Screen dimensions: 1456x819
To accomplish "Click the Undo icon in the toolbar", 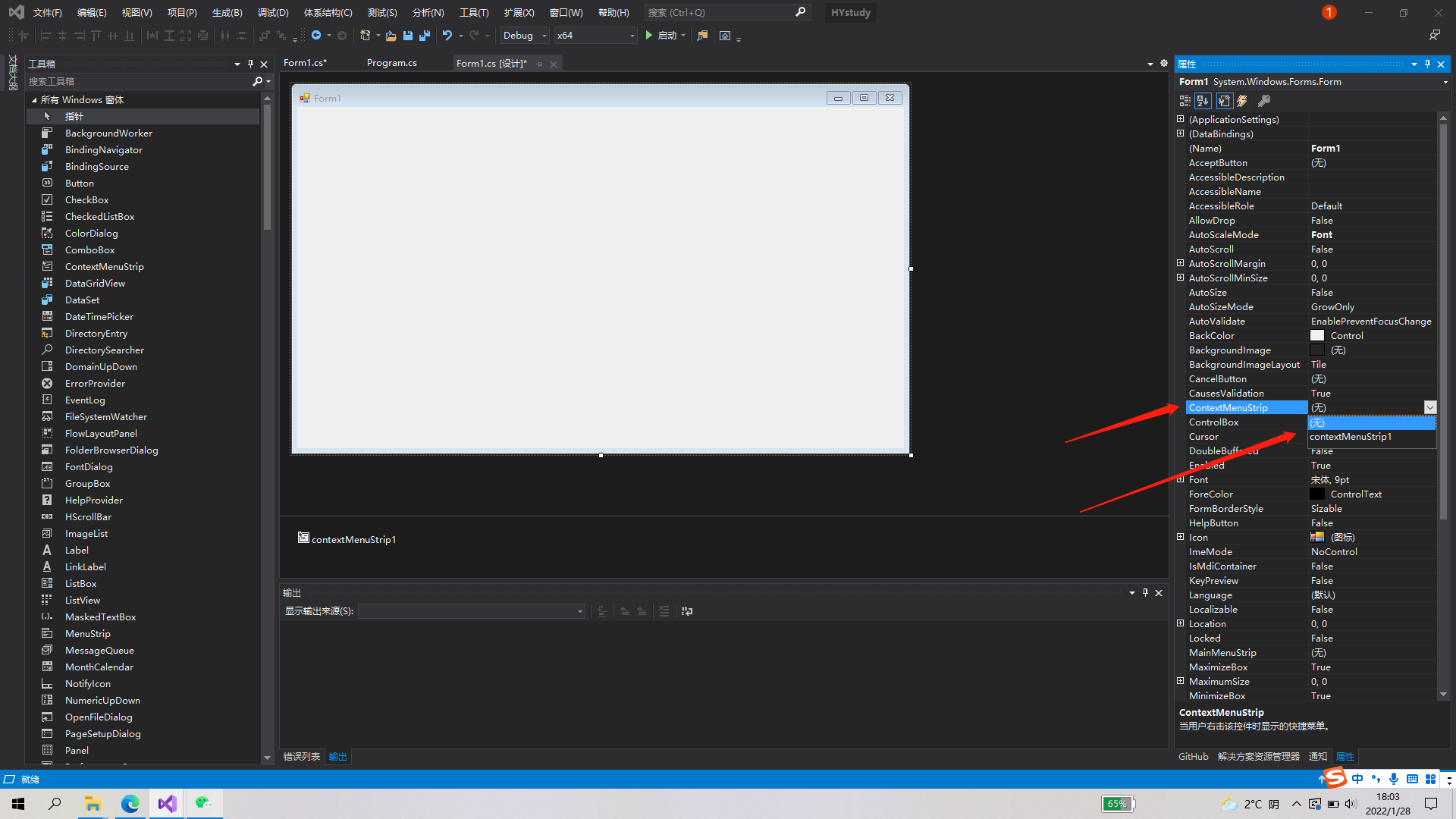I will [x=449, y=35].
